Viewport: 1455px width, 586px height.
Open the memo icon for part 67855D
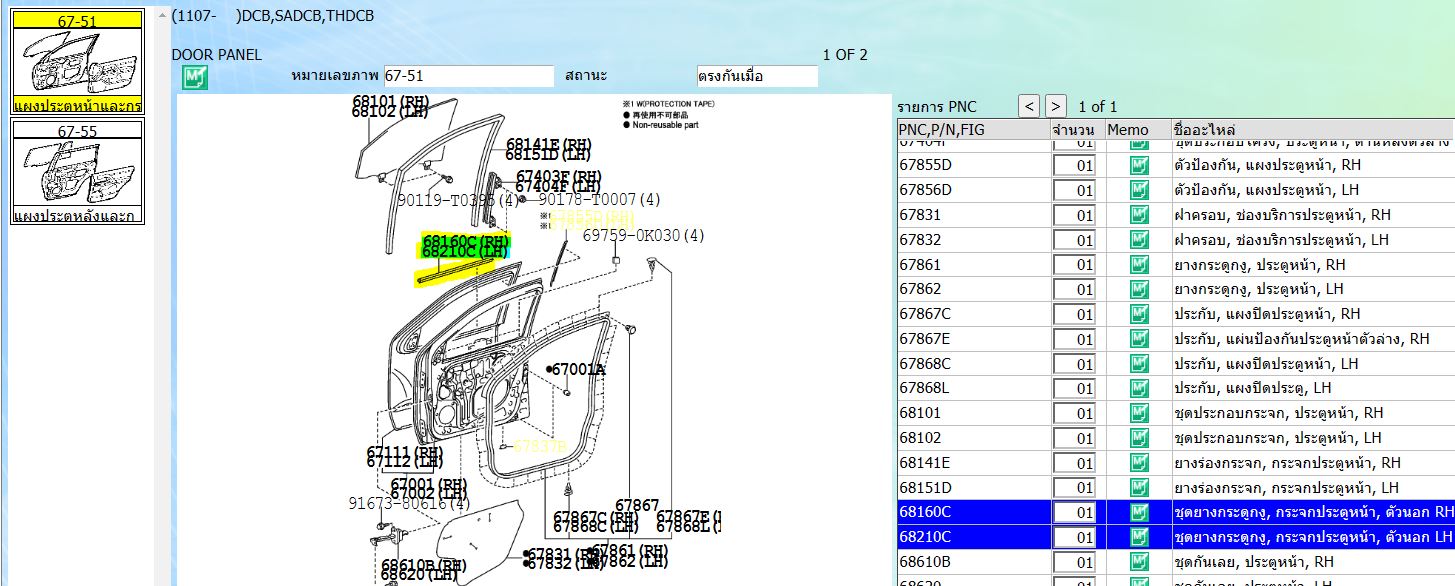(1139, 165)
